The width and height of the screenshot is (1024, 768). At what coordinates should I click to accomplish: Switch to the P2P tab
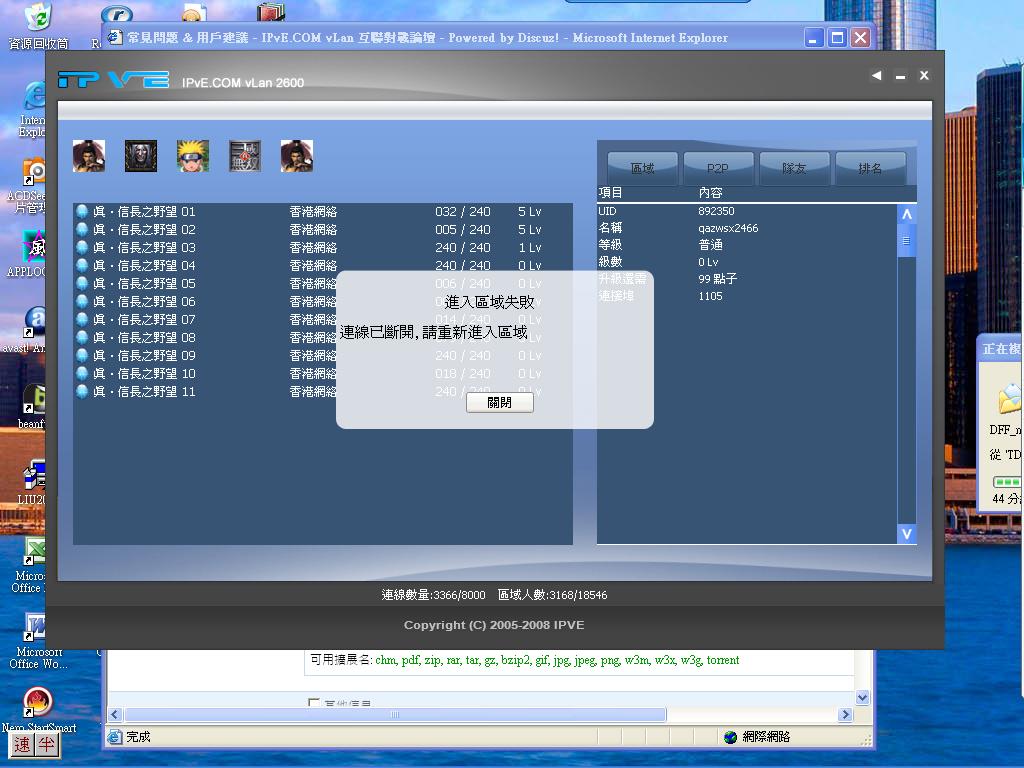pos(717,167)
